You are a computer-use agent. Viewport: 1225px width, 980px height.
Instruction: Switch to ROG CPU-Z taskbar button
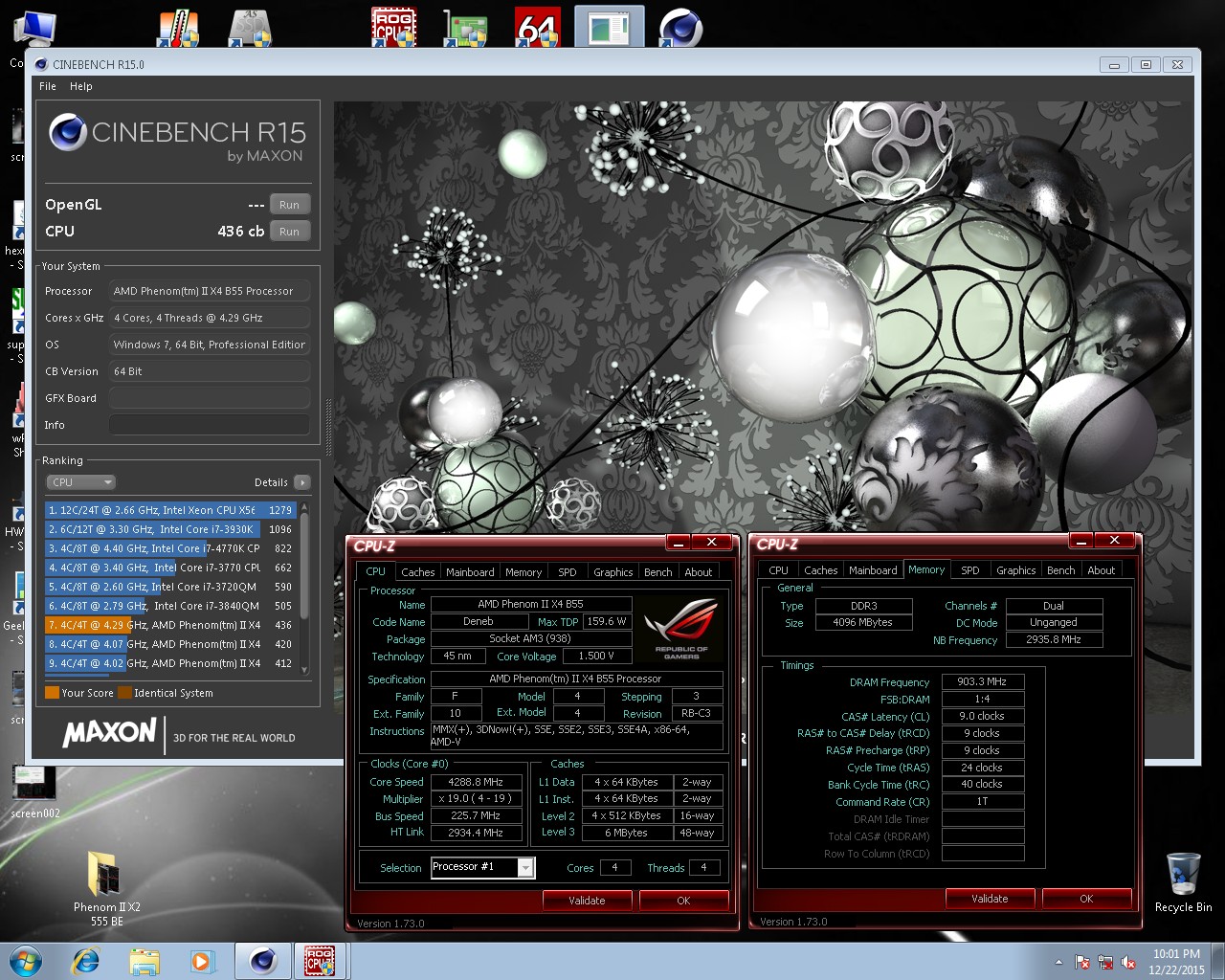click(320, 961)
